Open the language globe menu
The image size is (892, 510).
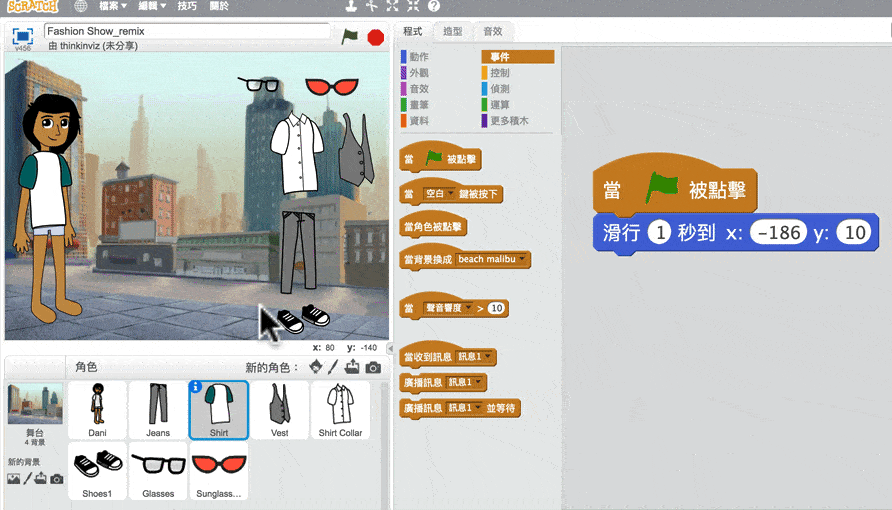pos(81,6)
